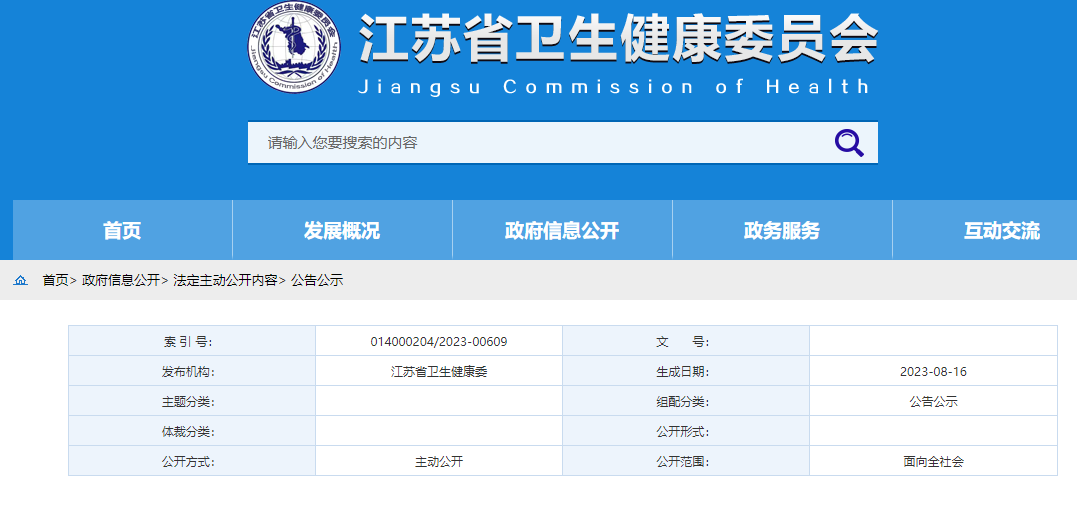Click the 面向全社会 scope cell
The image size is (1077, 513).
(x=932, y=462)
